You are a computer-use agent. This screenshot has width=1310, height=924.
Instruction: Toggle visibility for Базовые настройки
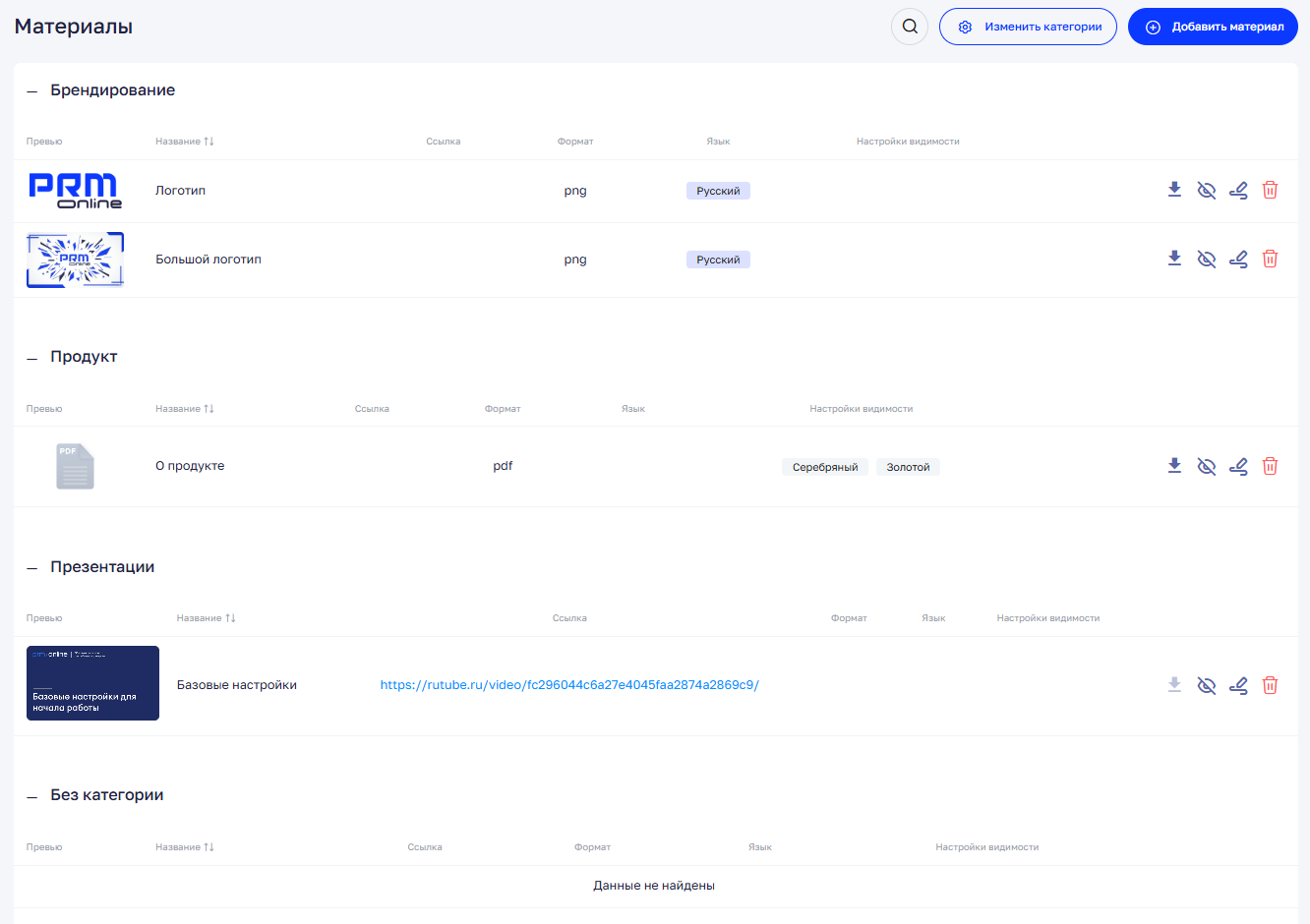point(1206,685)
